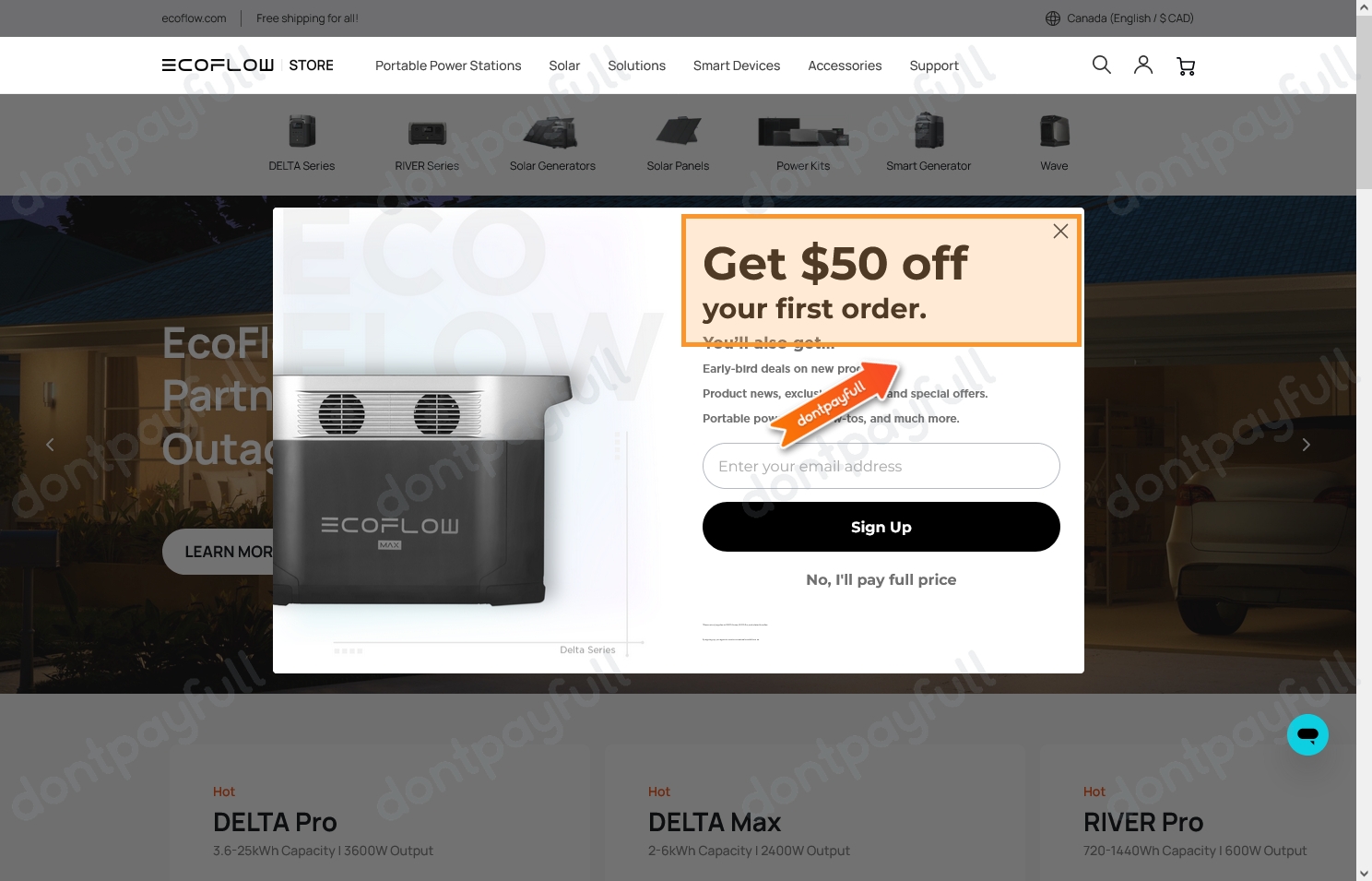Screen dimensions: 1372x881
Task: Select the DELTA Series product icon
Action: [302, 132]
